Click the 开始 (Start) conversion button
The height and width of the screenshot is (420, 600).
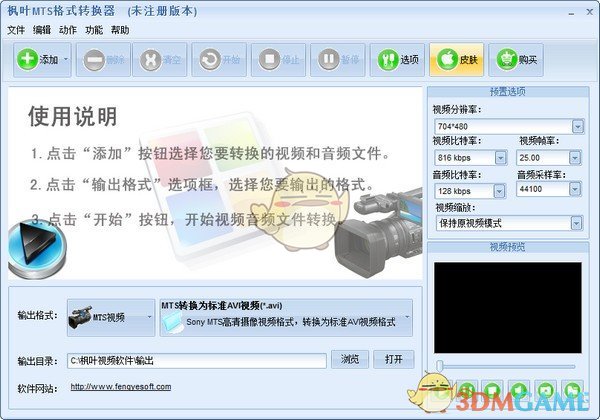pos(219,60)
